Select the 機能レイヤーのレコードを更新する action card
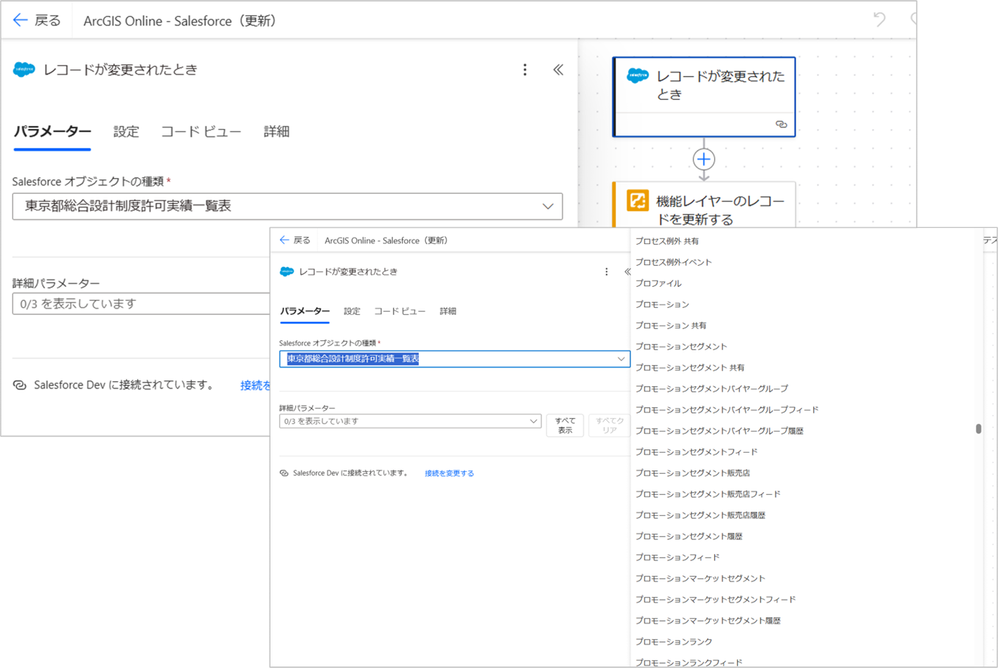The width and height of the screenshot is (998, 668). (x=704, y=205)
